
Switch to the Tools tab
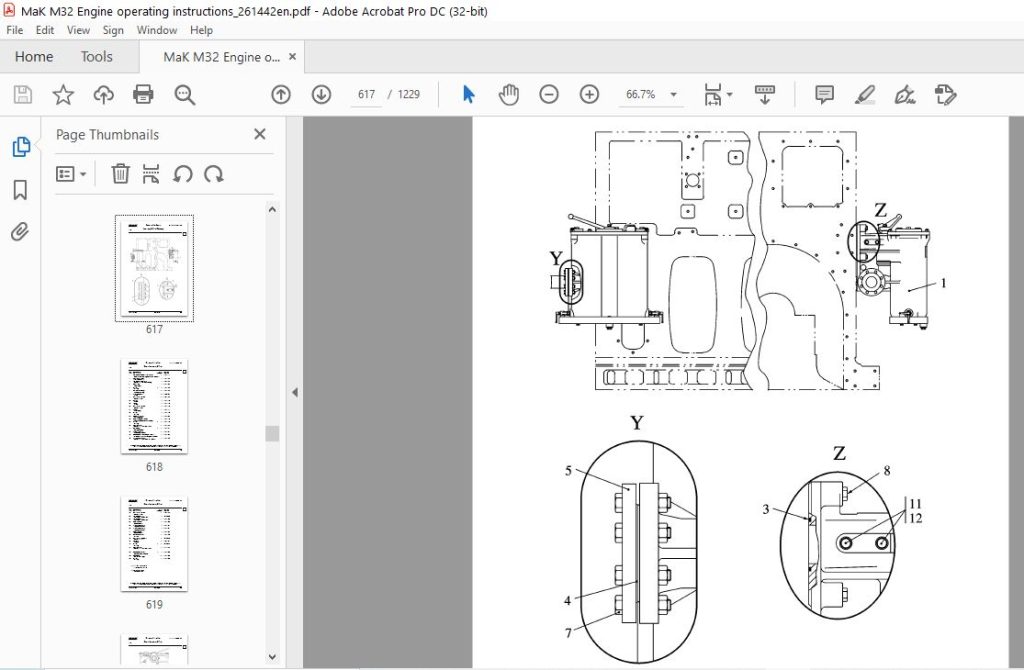tap(97, 57)
